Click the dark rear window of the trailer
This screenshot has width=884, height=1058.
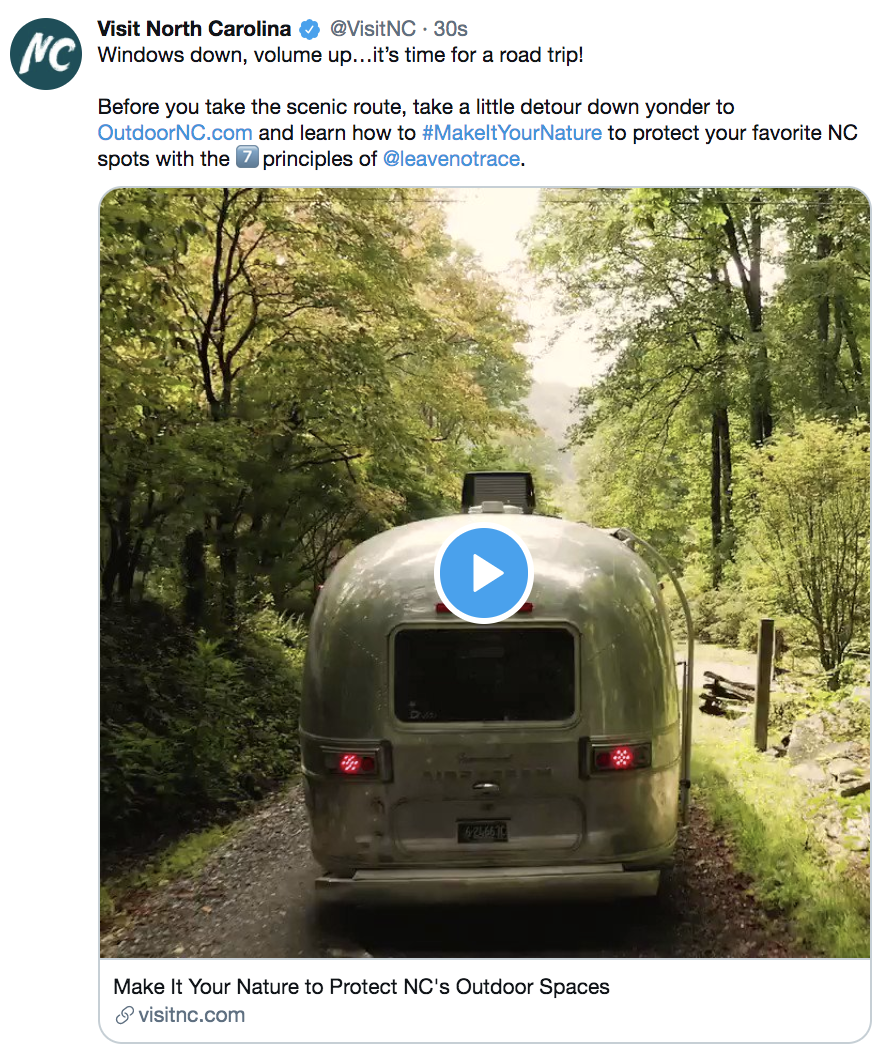pos(484,674)
